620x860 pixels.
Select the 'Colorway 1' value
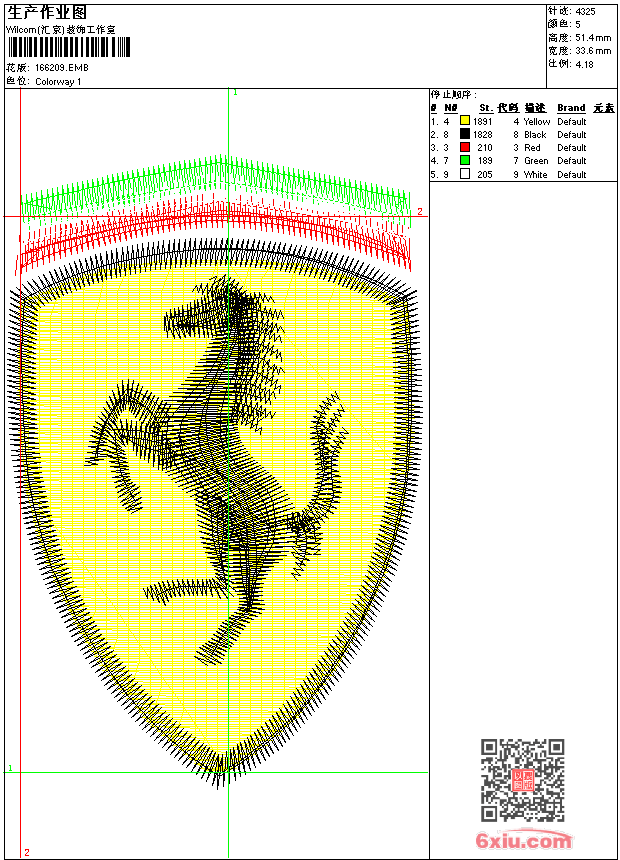pos(58,82)
